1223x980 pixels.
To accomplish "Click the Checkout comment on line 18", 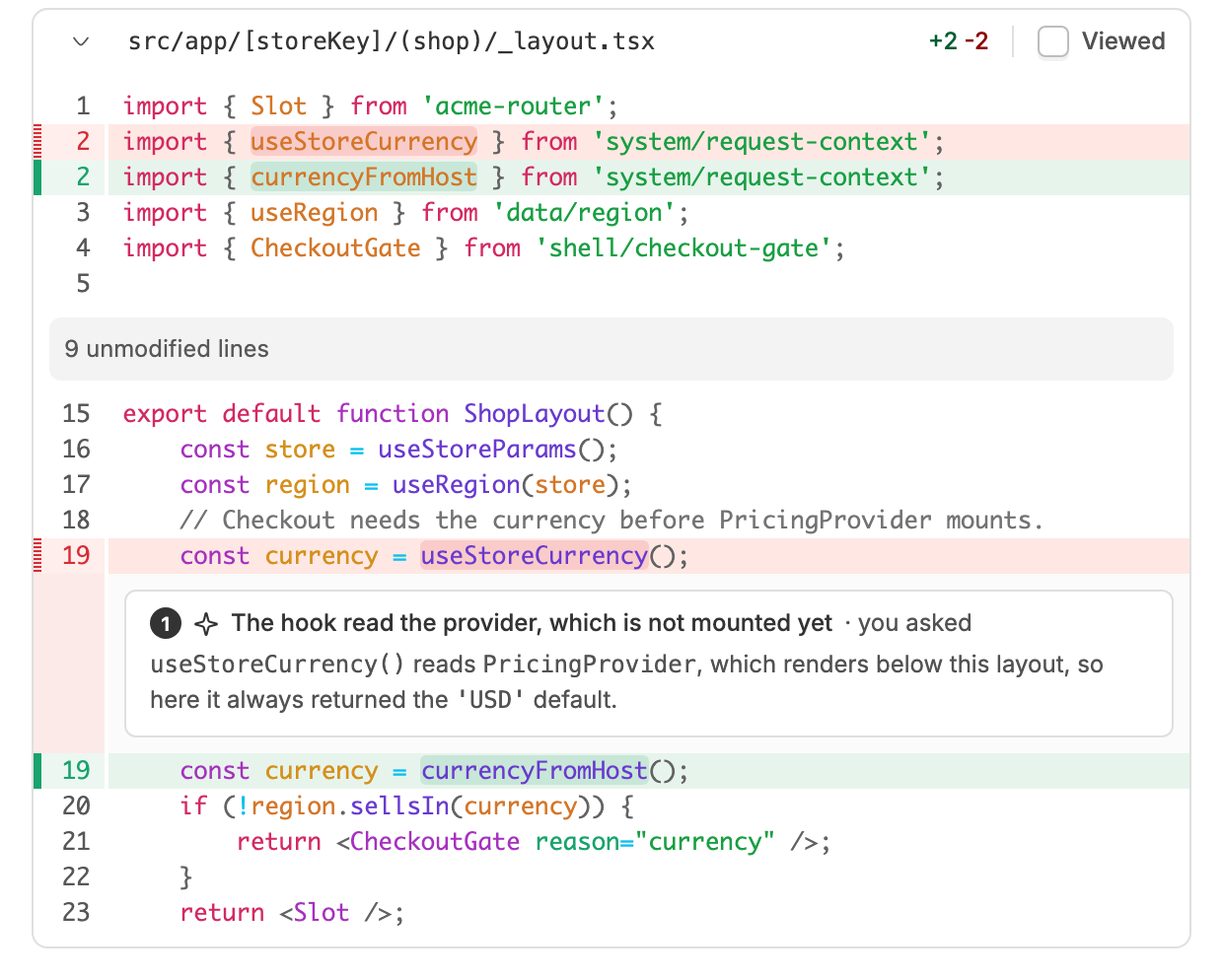I will 611,521.
